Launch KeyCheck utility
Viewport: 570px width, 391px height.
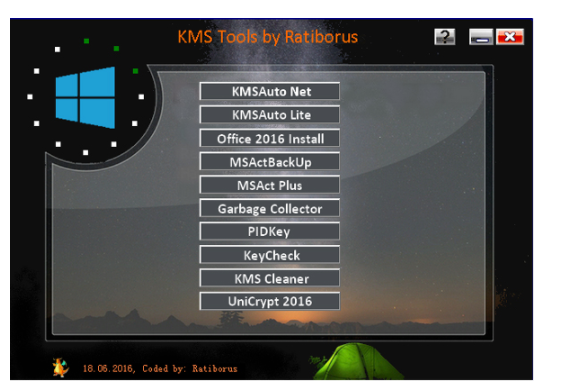coord(269,255)
